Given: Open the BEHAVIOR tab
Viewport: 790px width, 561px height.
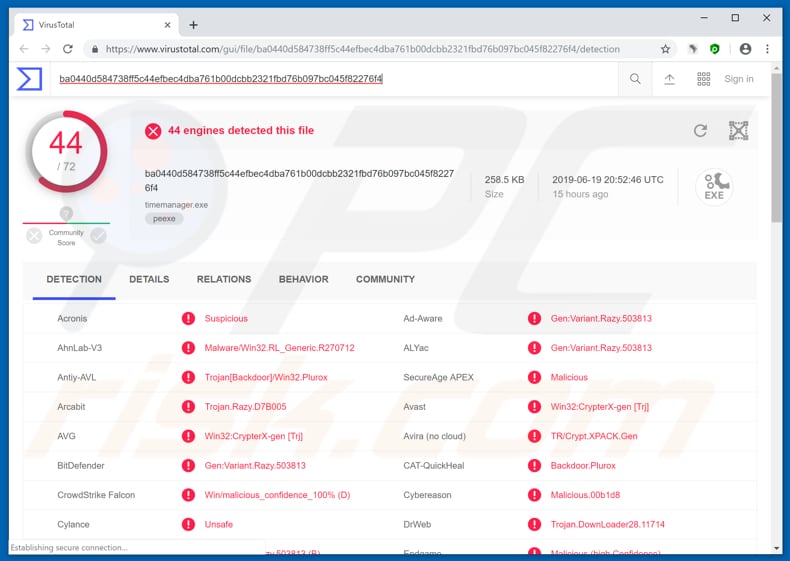Looking at the screenshot, I should pos(303,279).
